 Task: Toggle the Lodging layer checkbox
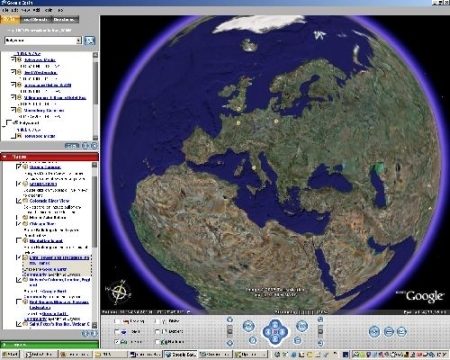[x=117, y=322]
